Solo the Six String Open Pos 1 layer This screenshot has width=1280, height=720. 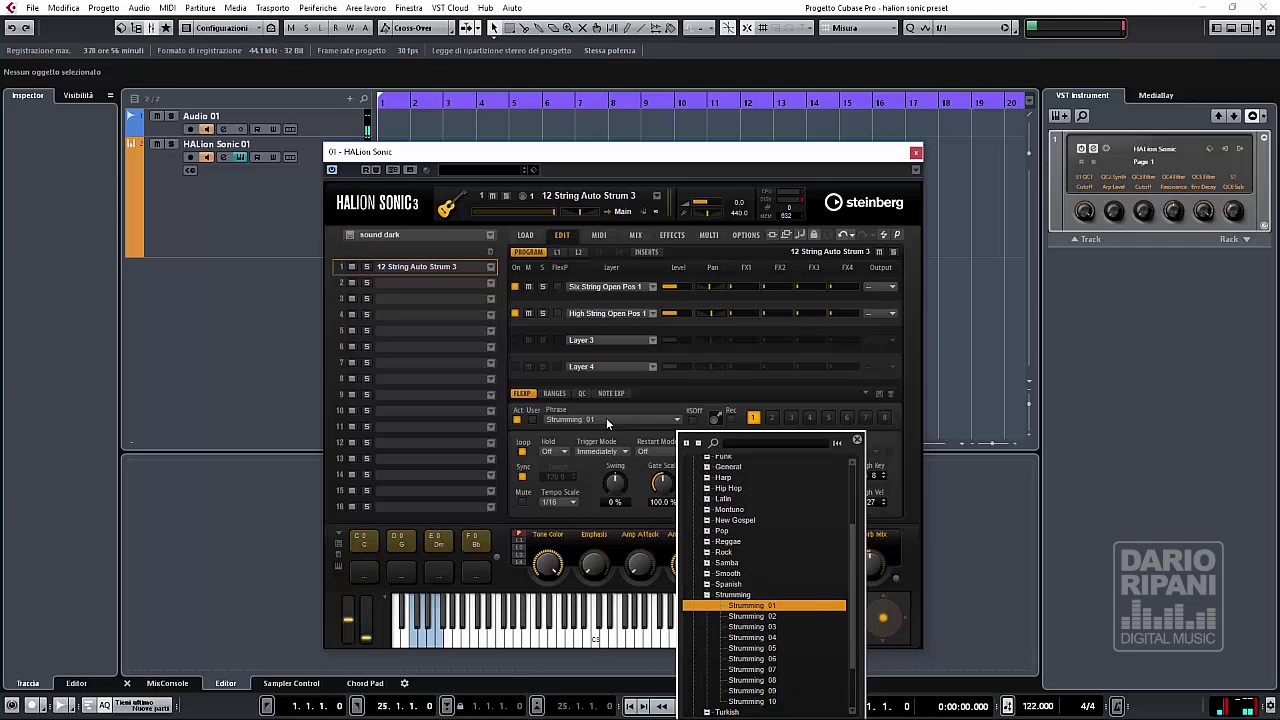tap(543, 287)
